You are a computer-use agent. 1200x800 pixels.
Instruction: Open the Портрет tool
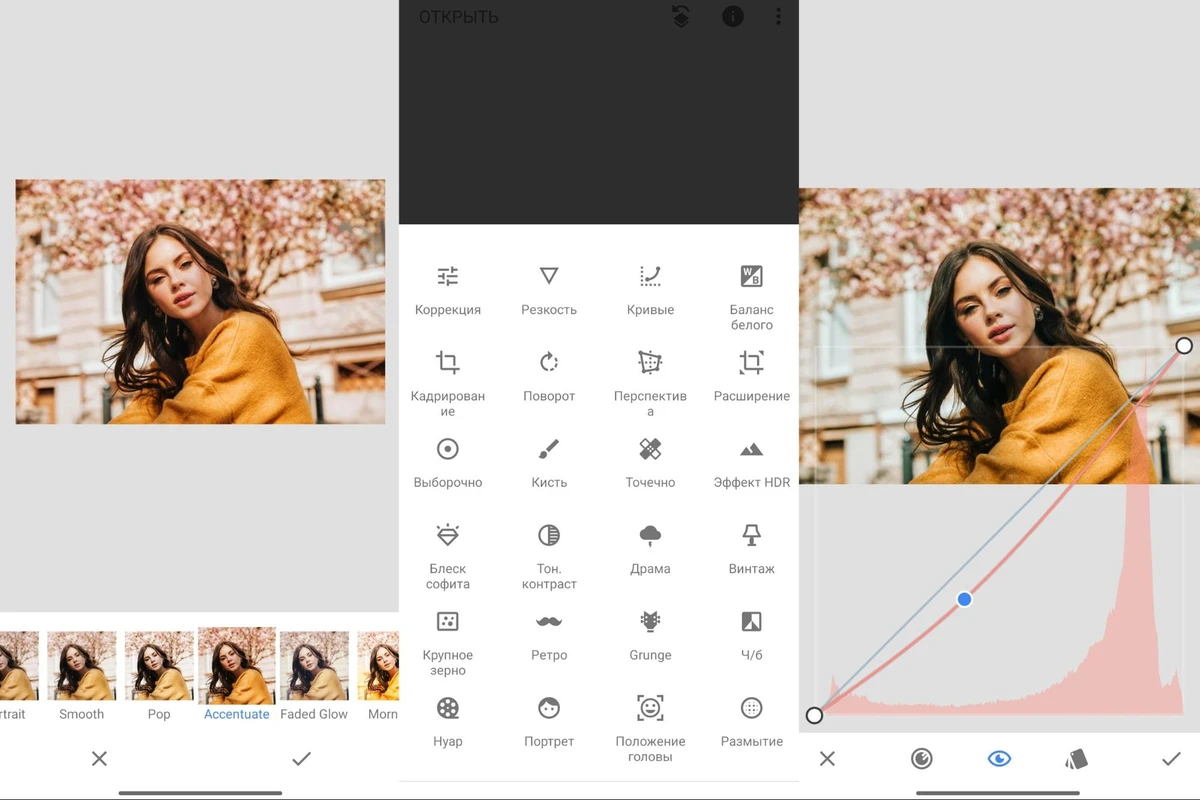[549, 720]
